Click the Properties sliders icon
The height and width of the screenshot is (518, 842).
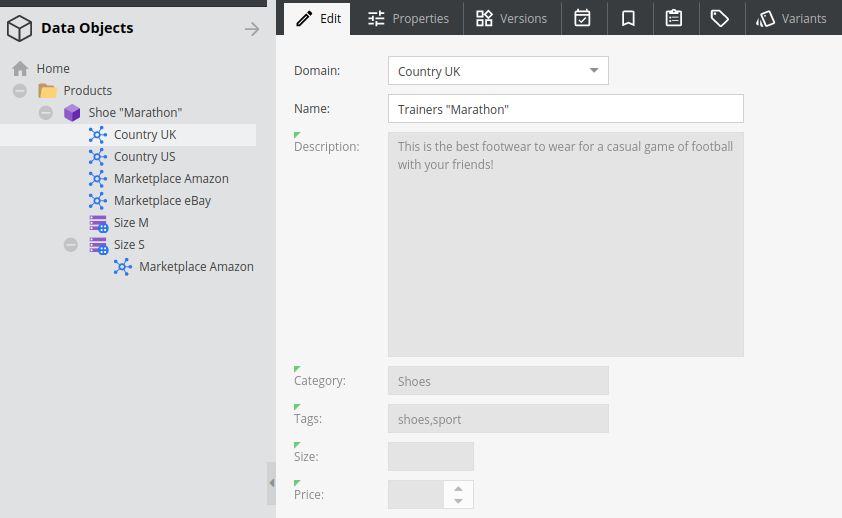376,19
